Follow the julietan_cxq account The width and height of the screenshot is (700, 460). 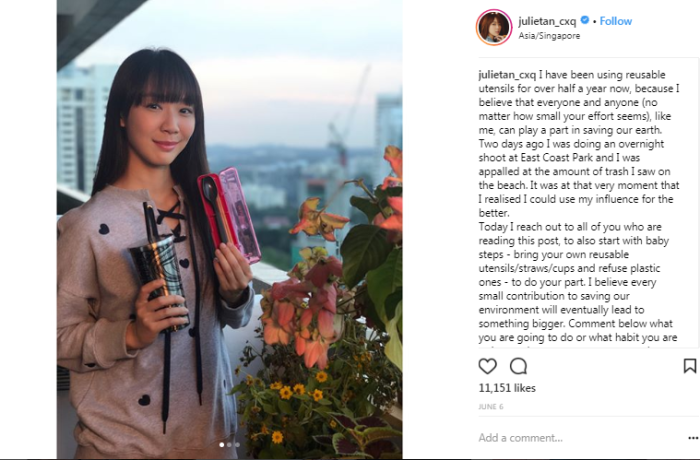pos(616,21)
